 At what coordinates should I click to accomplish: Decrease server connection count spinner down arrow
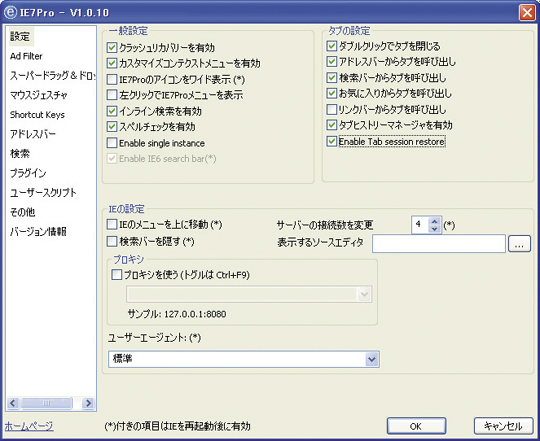[435, 229]
